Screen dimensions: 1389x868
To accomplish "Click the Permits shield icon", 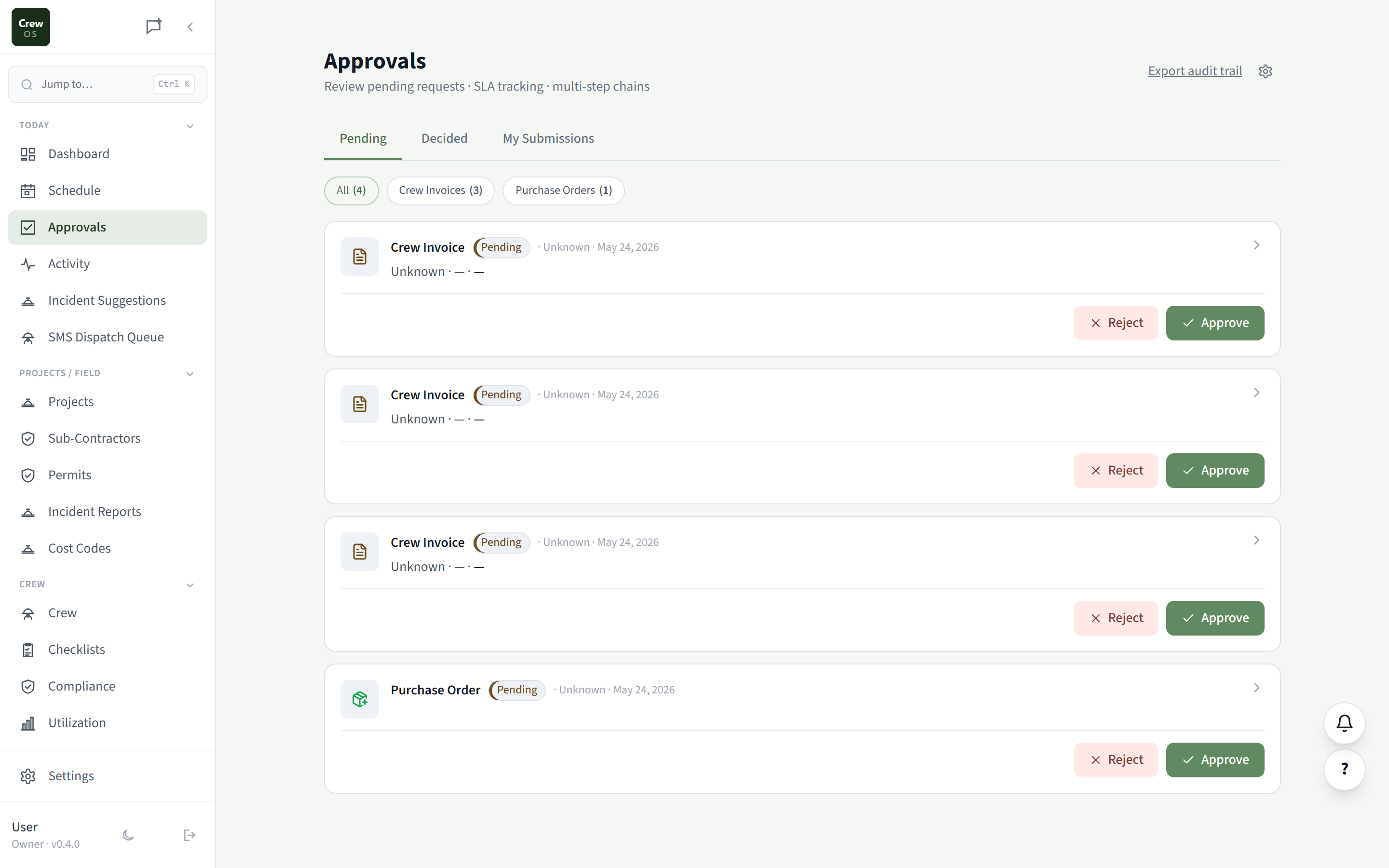I will pos(28,475).
